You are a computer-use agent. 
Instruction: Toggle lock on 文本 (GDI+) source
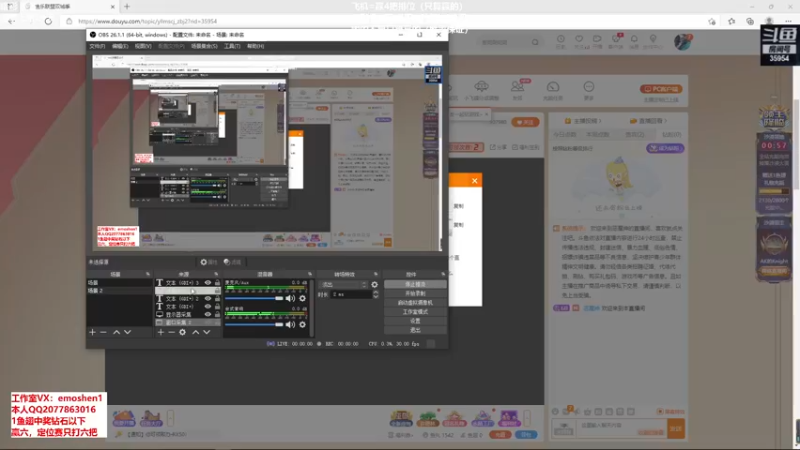coord(217,307)
